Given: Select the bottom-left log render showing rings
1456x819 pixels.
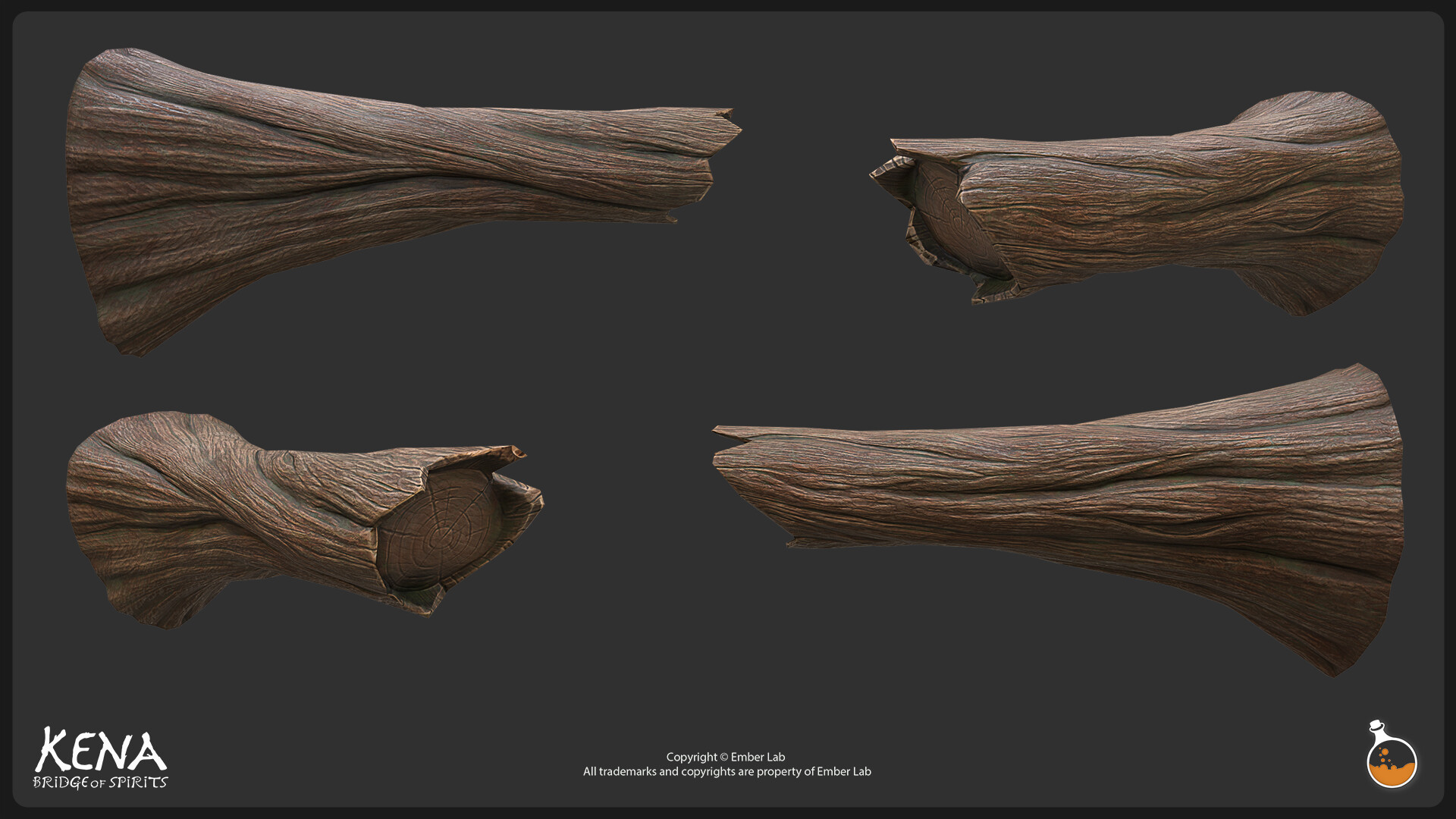Looking at the screenshot, I should (305, 519).
